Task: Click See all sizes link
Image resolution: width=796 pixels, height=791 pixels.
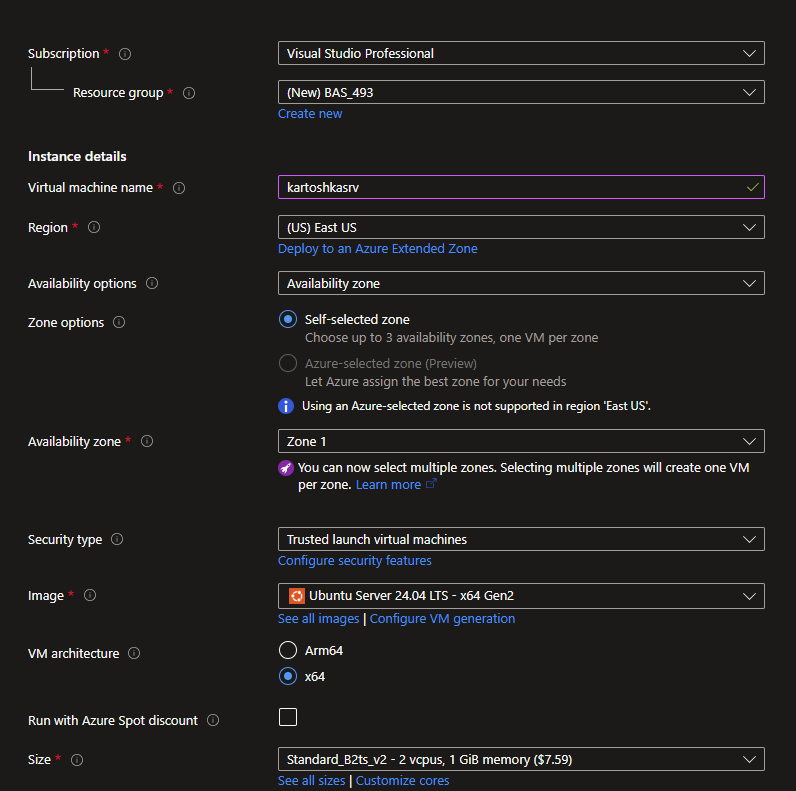Action: pyautogui.click(x=311, y=780)
